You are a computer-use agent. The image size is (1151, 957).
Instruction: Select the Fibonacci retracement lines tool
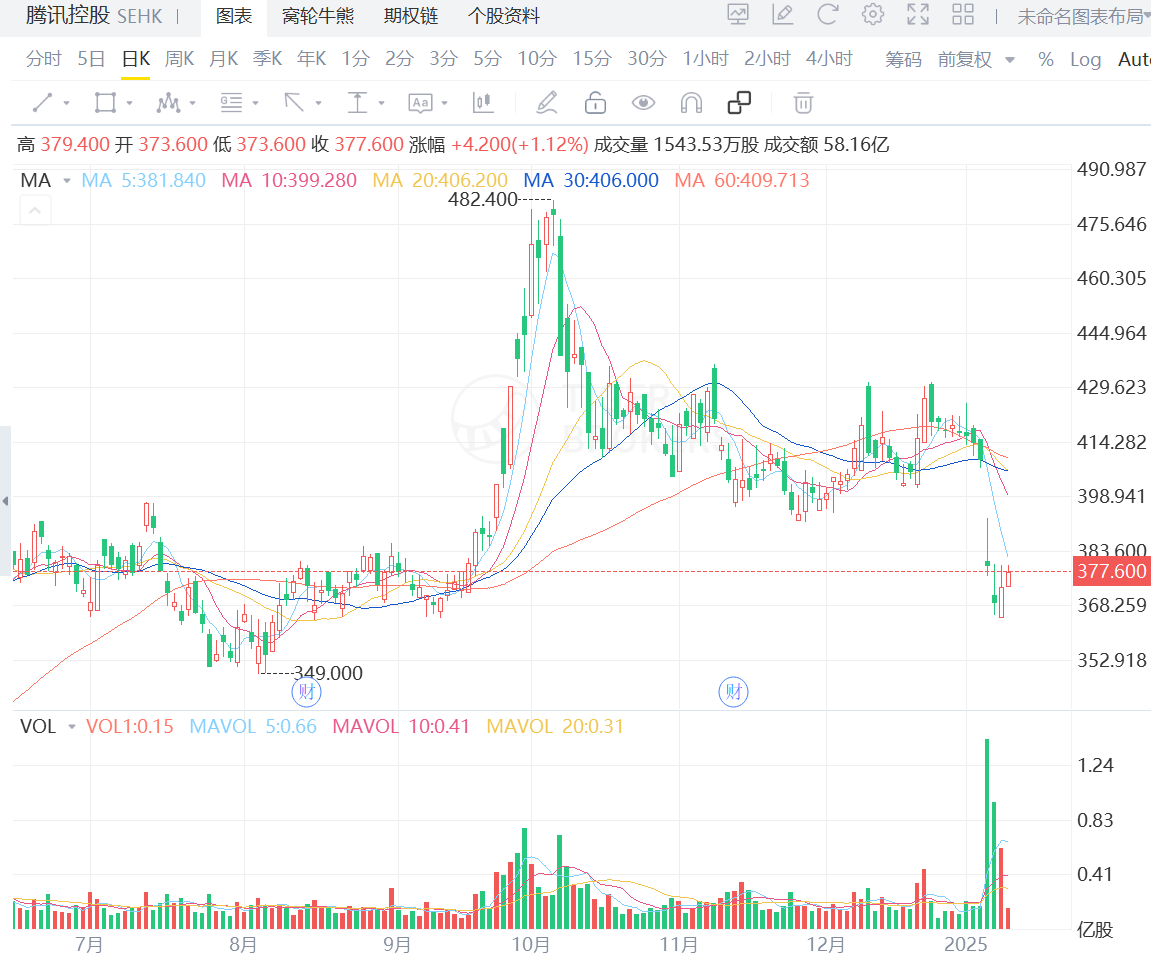pyautogui.click(x=231, y=103)
